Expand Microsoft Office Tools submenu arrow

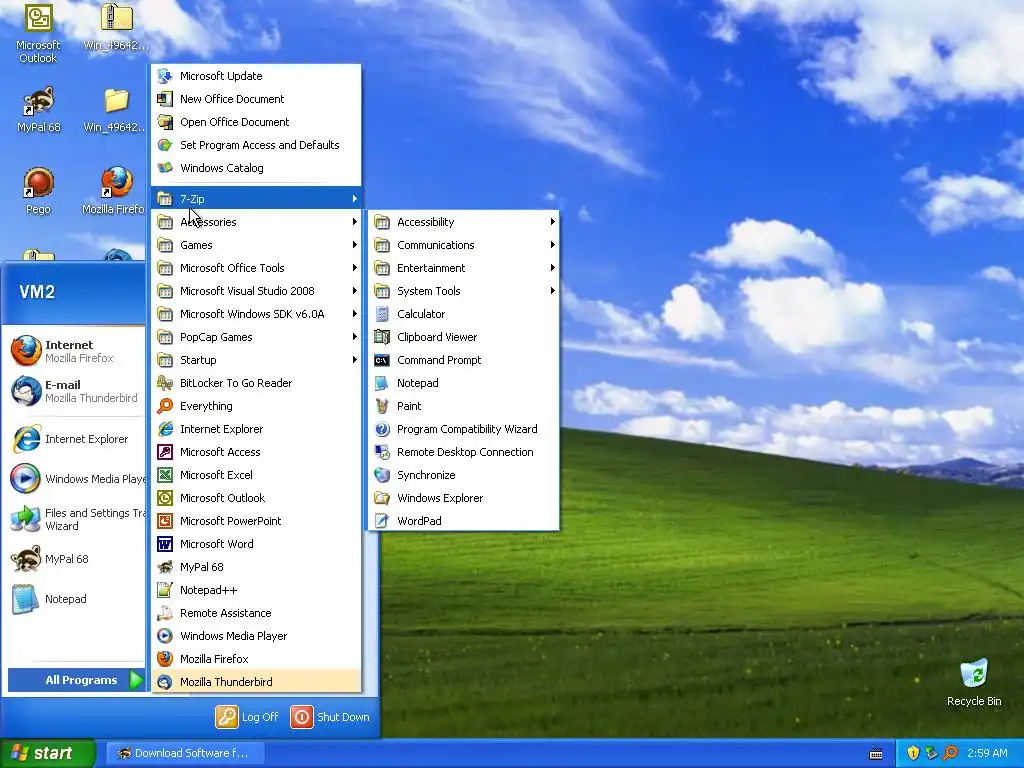tap(355, 268)
